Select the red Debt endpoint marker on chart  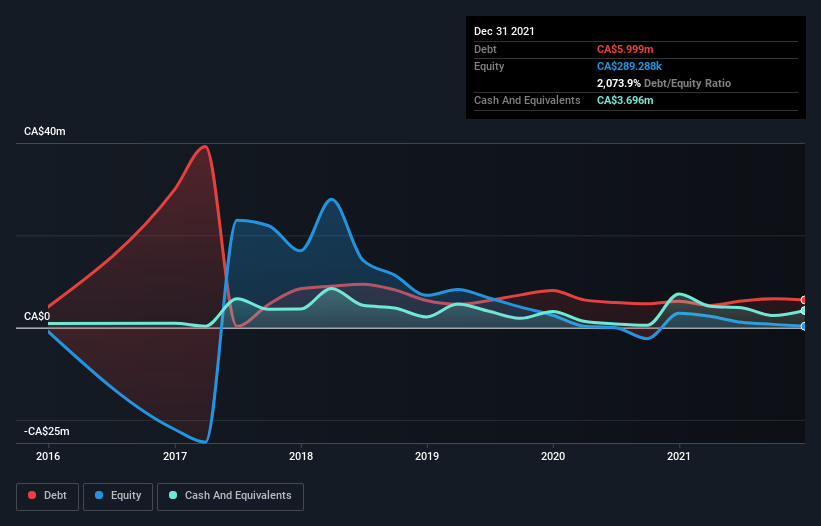[x=804, y=300]
